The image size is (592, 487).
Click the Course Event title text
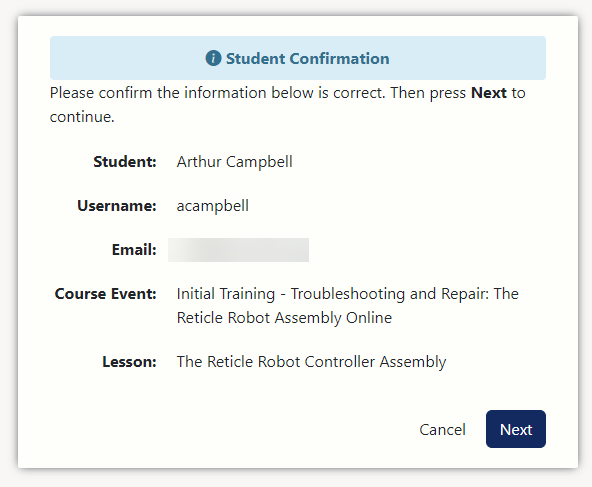[x=347, y=306]
